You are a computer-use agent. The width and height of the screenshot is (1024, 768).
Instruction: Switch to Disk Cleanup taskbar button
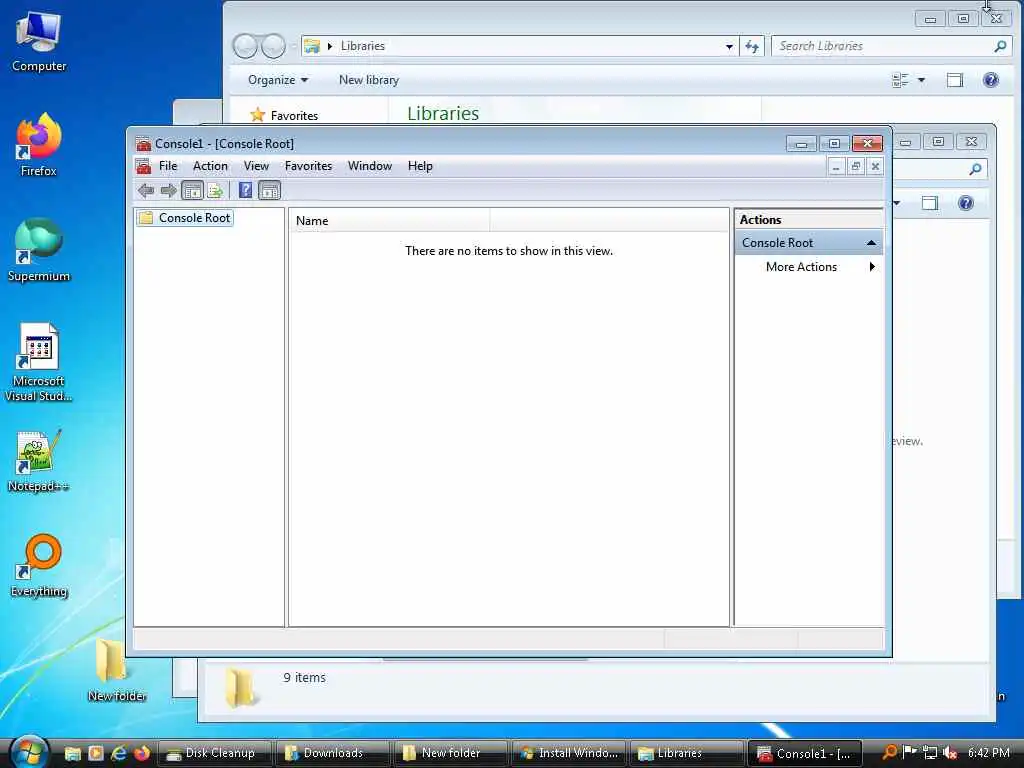click(215, 753)
